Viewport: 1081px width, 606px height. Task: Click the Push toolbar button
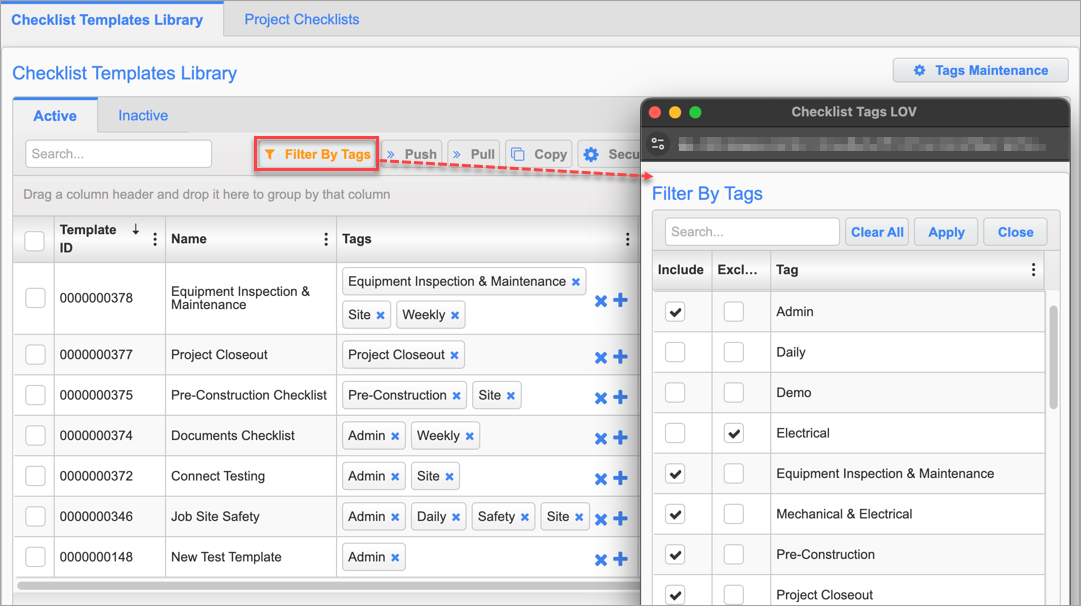412,154
